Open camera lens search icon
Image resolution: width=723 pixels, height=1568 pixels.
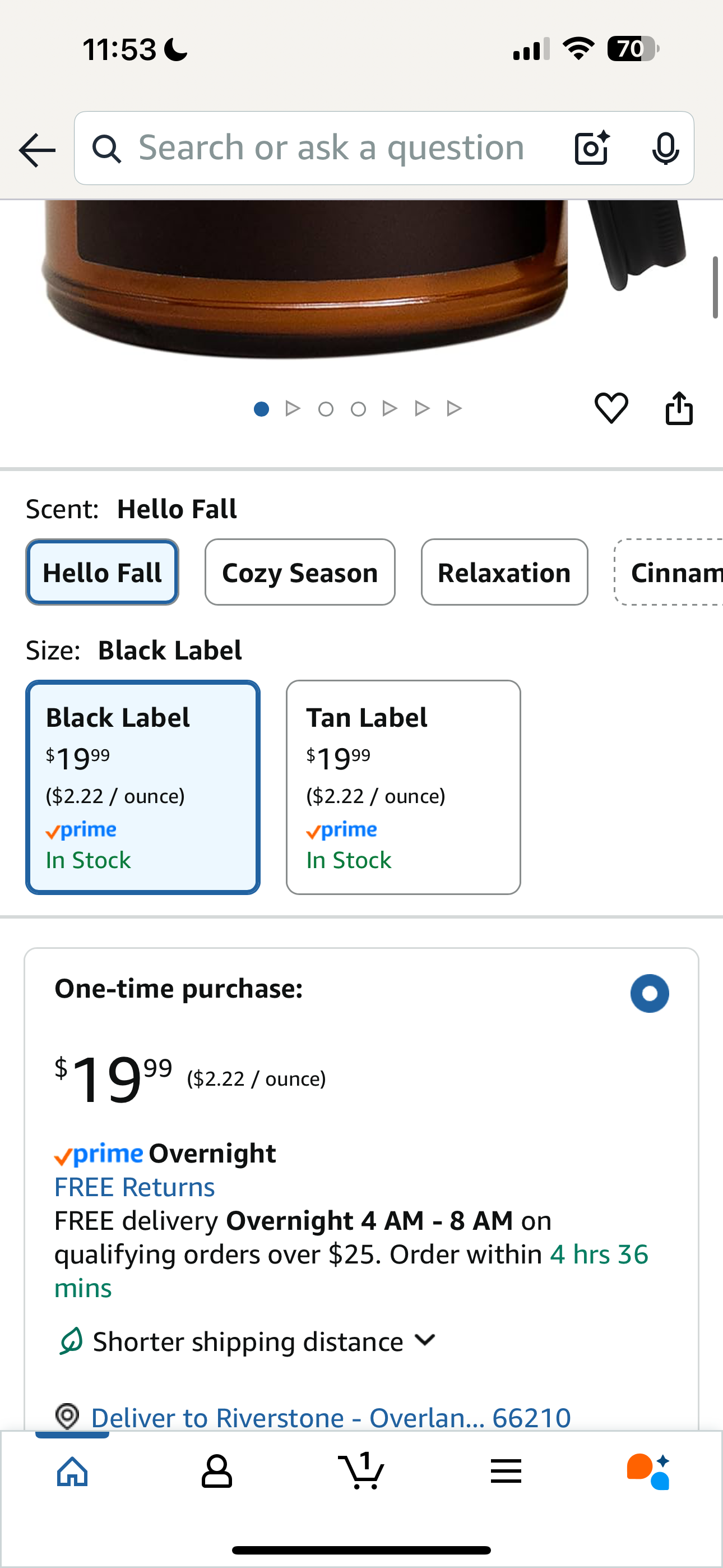tap(591, 149)
